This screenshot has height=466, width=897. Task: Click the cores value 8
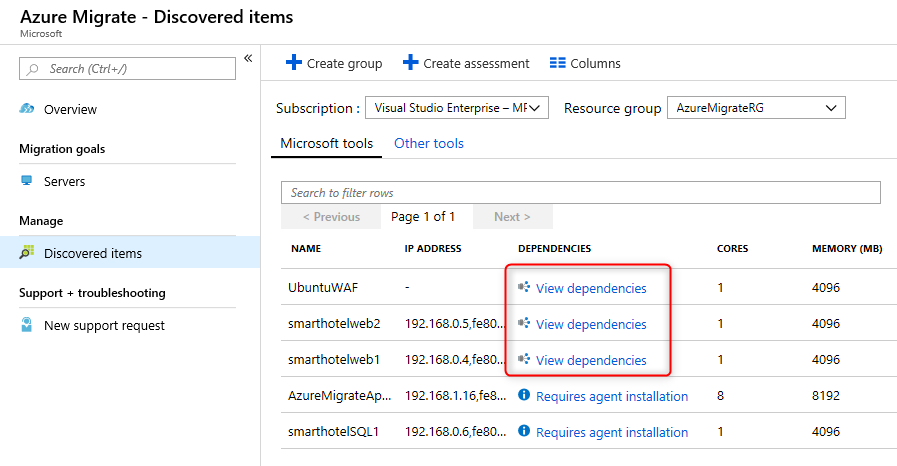point(720,396)
